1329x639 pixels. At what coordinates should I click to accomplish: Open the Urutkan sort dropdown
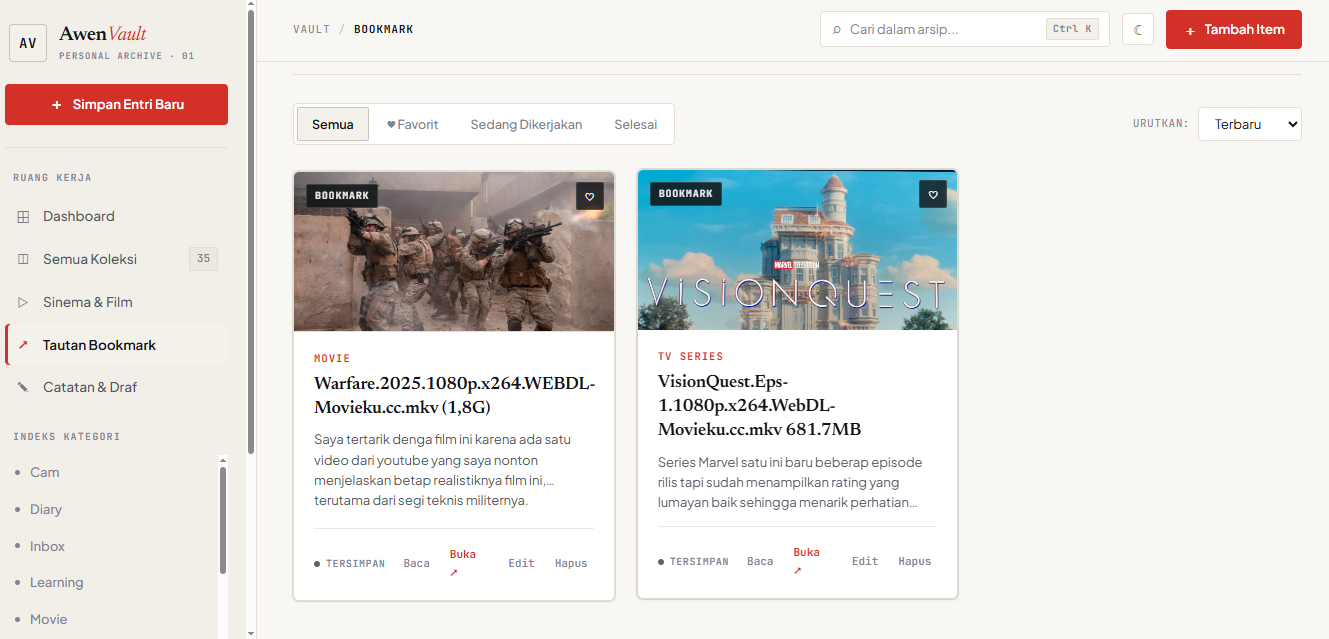[x=1250, y=124]
